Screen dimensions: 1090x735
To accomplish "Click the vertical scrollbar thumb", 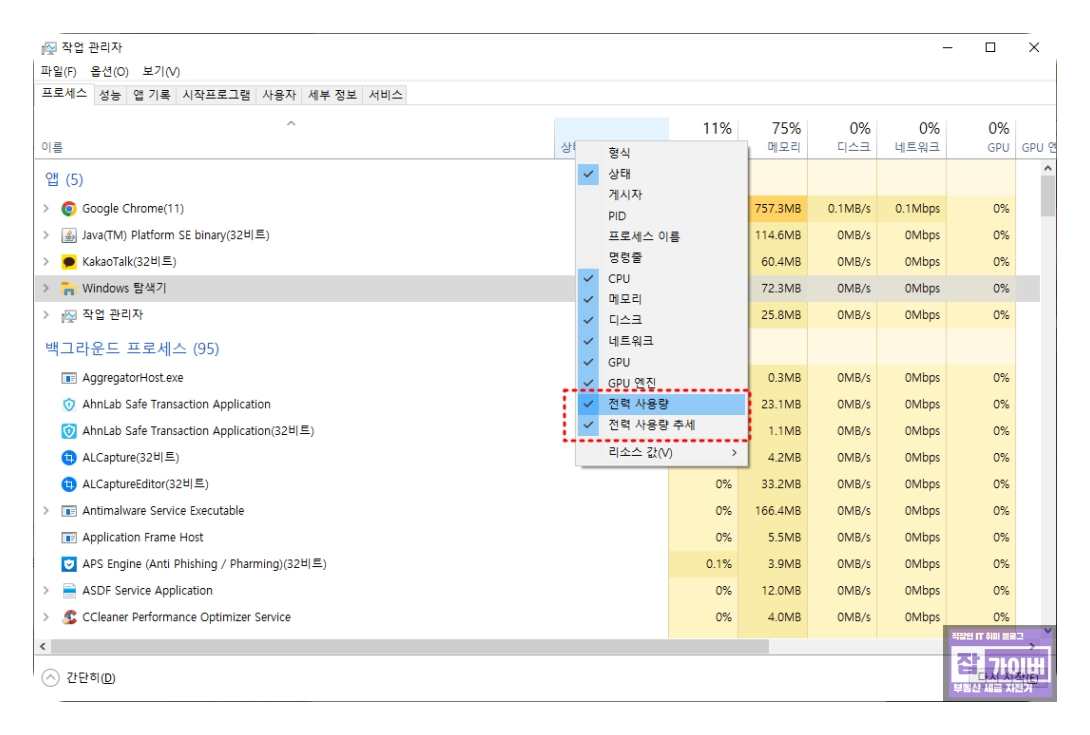I will (1048, 196).
